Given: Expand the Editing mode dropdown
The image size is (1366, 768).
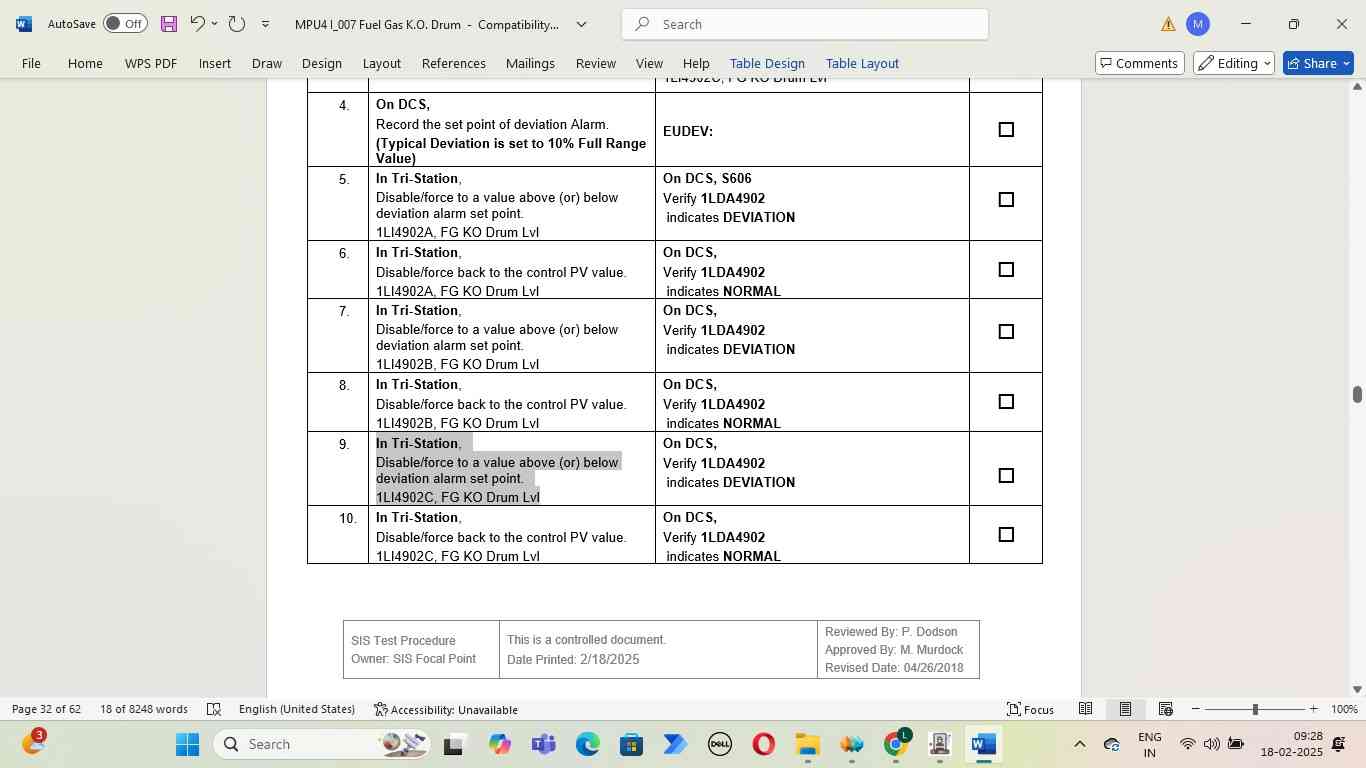Looking at the screenshot, I should click(1234, 63).
